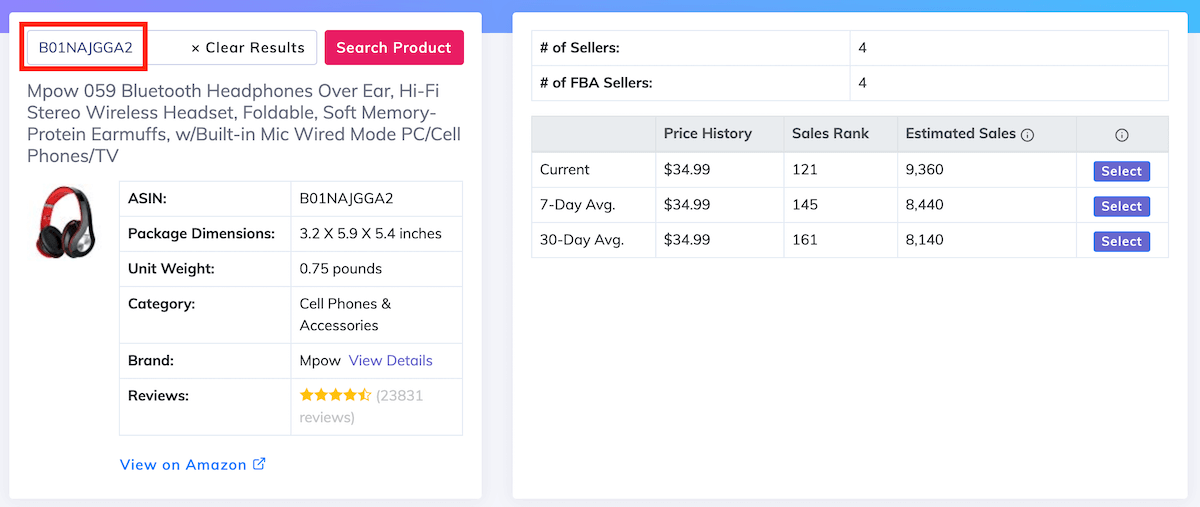Click the 30-day estimated sales 8,140

pyautogui.click(x=925, y=239)
